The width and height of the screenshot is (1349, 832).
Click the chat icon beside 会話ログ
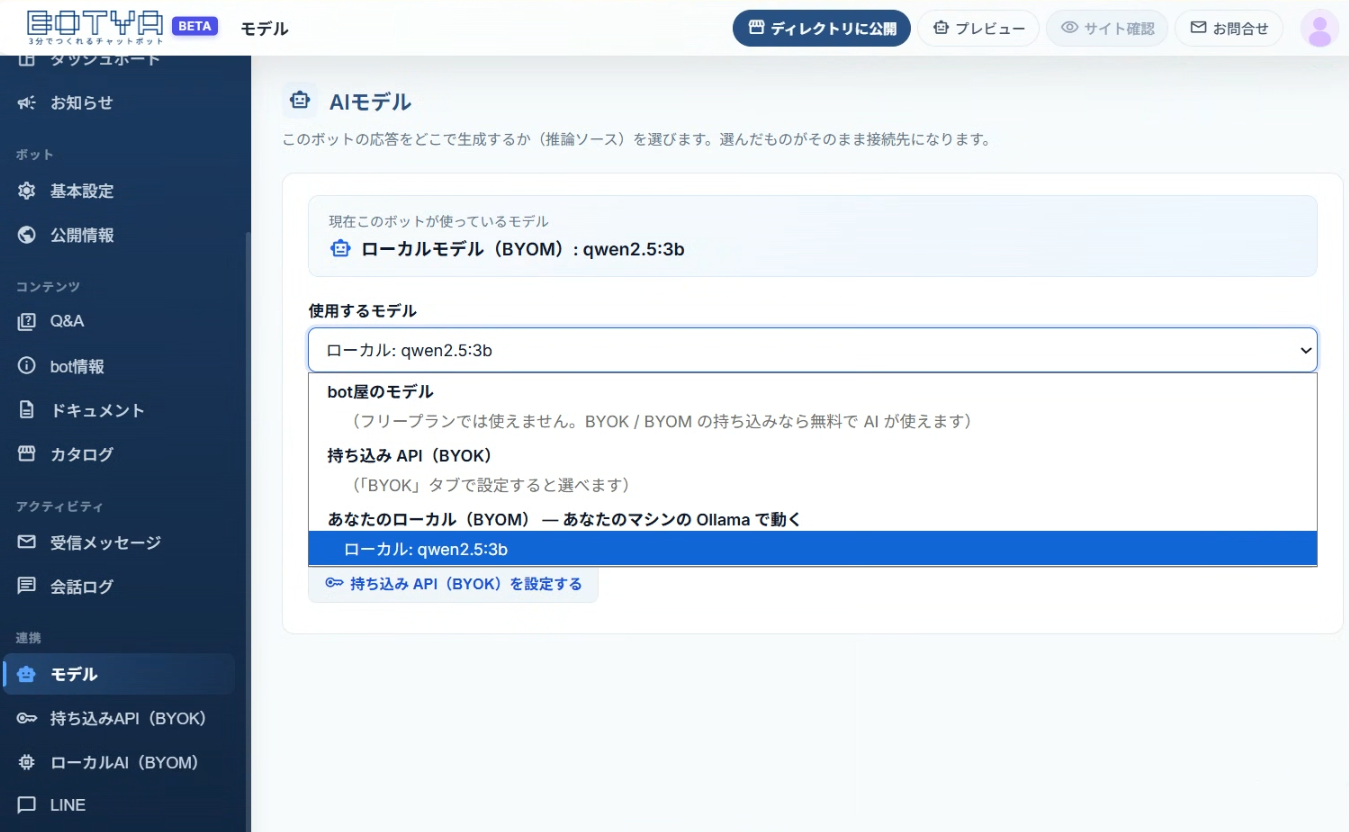pyautogui.click(x=27, y=586)
